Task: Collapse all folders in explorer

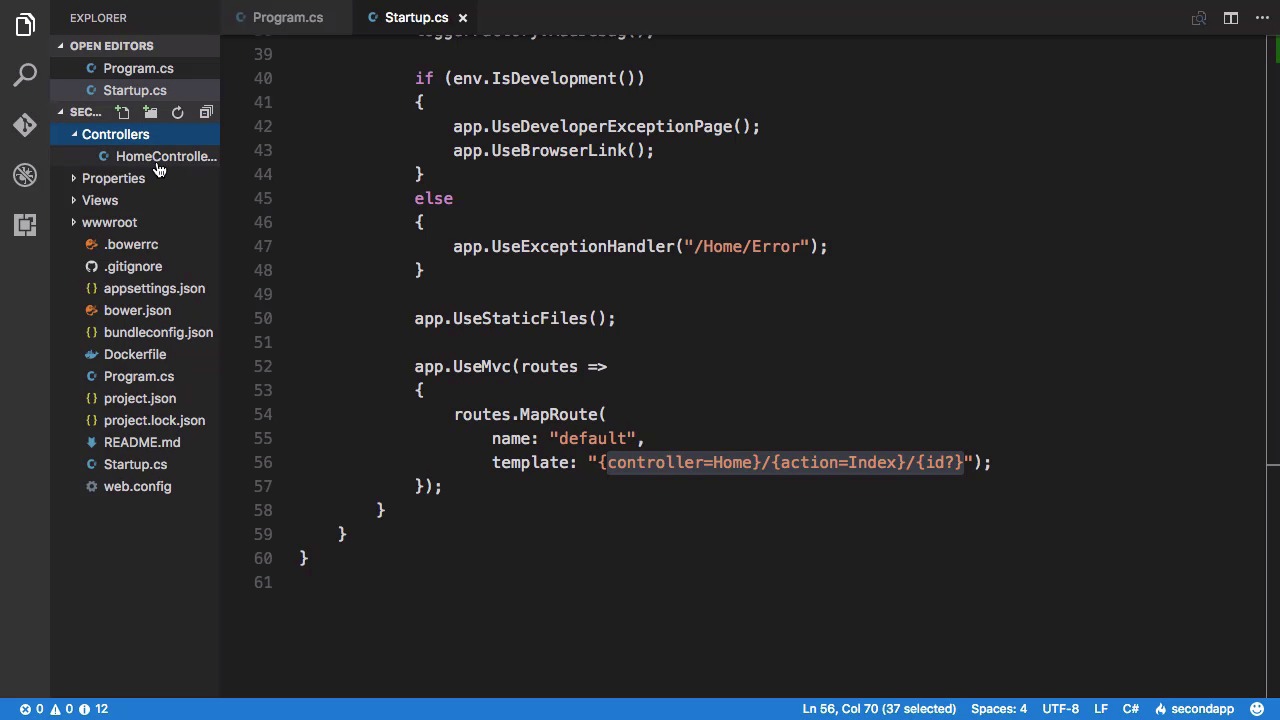Action: [x=206, y=112]
